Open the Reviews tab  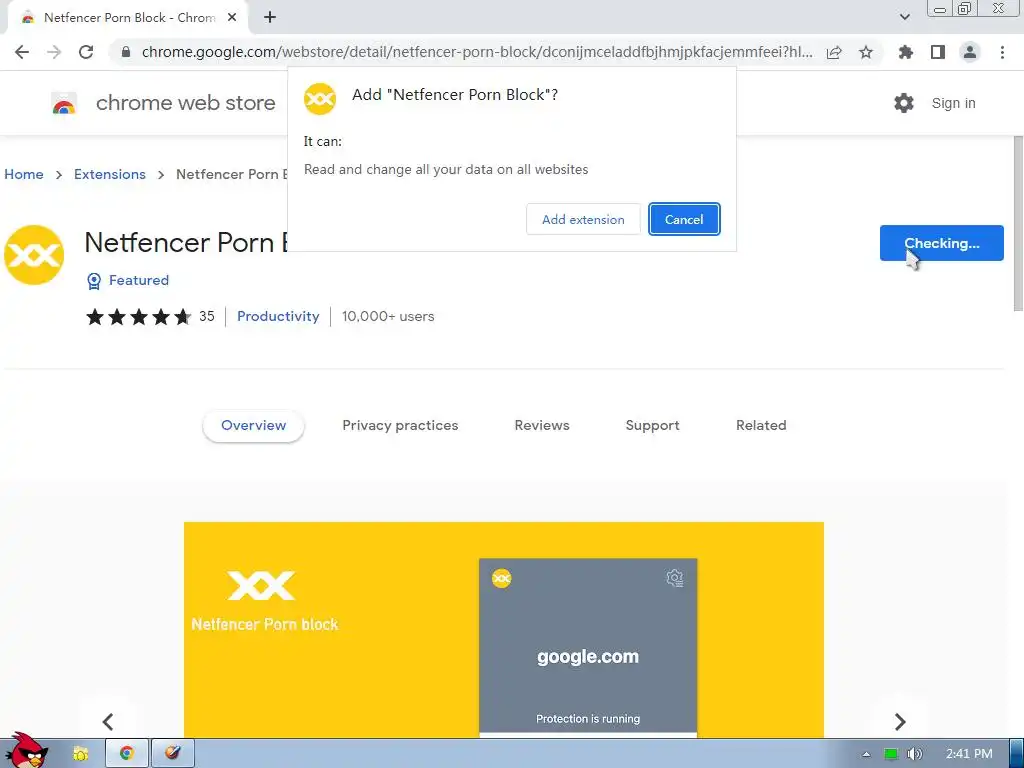(x=542, y=425)
